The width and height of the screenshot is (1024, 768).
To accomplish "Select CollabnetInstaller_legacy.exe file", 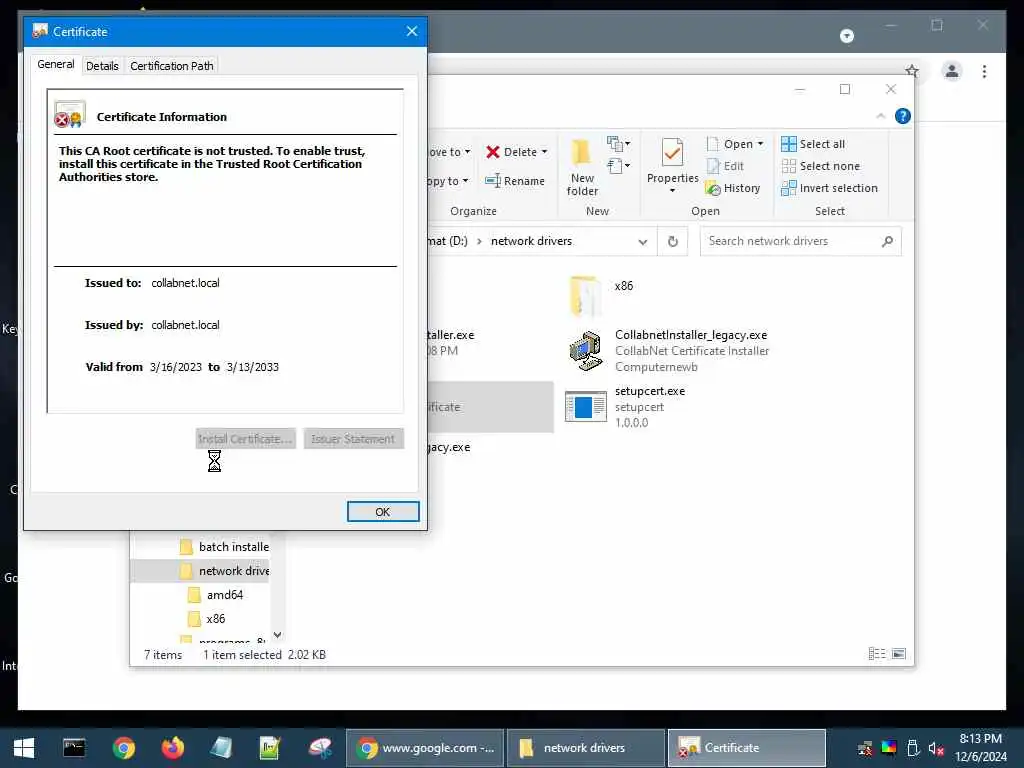I will 667,351.
